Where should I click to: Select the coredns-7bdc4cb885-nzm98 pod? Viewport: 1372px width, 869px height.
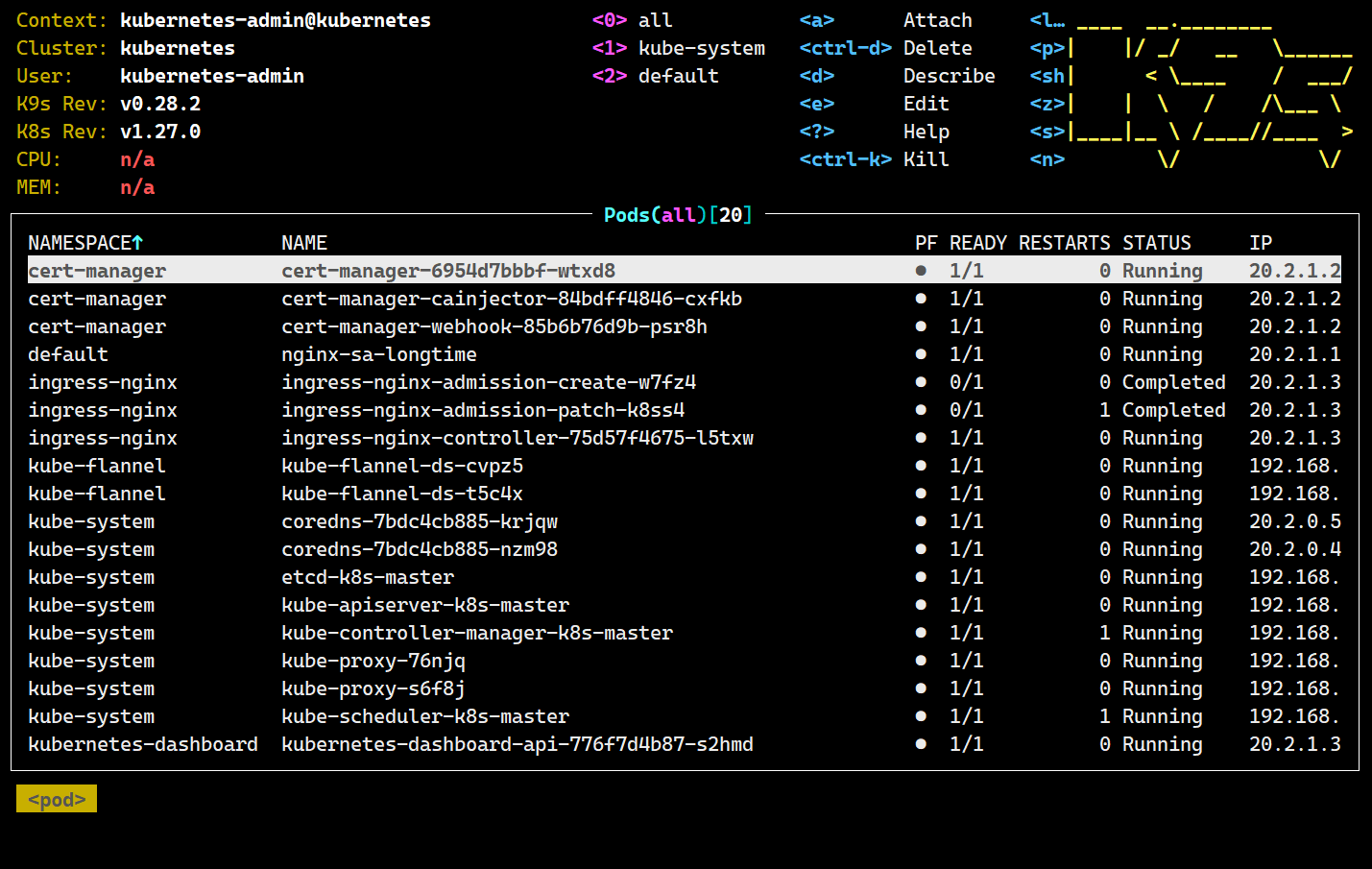click(x=685, y=549)
